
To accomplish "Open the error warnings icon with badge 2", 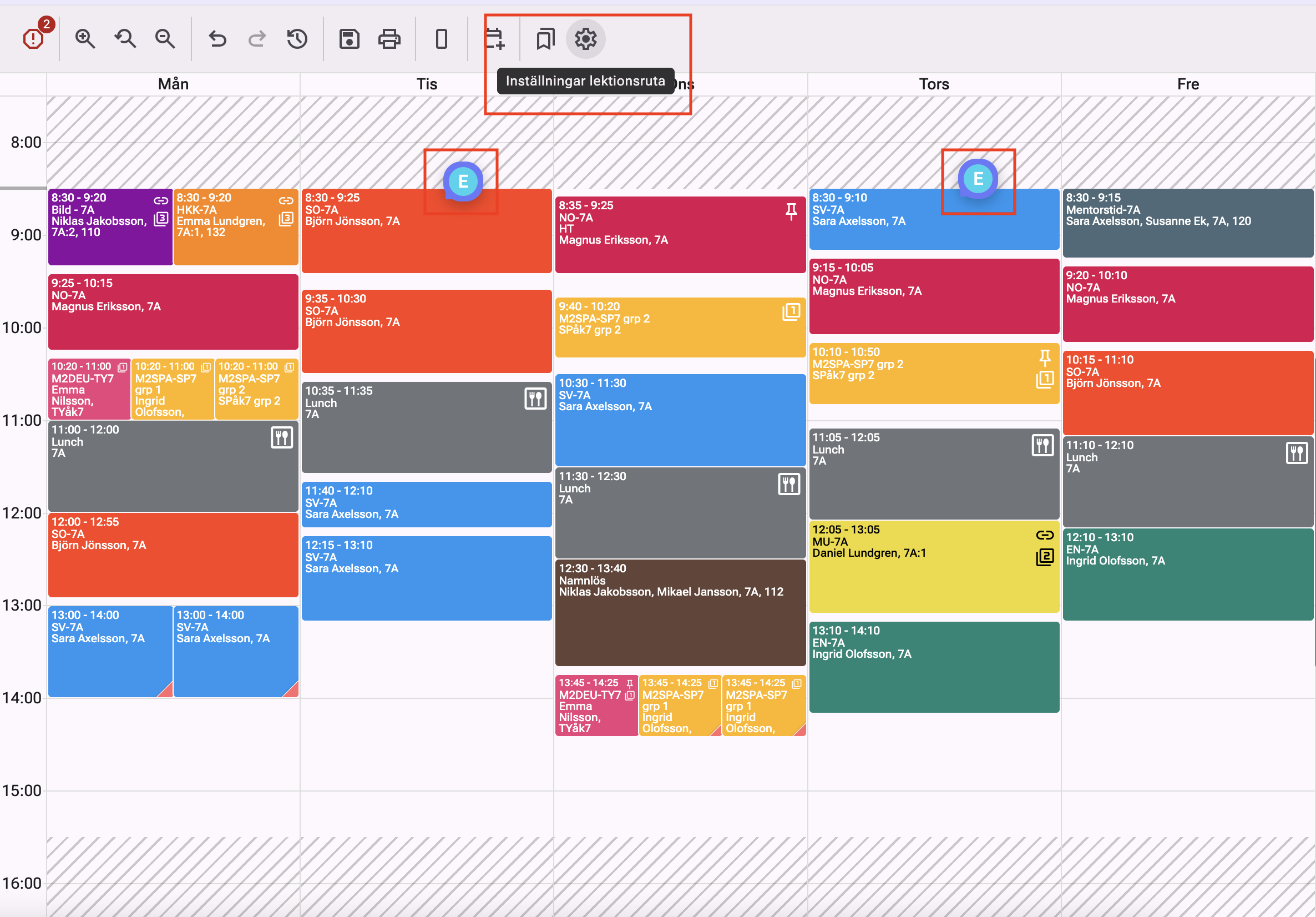I will pos(34,38).
